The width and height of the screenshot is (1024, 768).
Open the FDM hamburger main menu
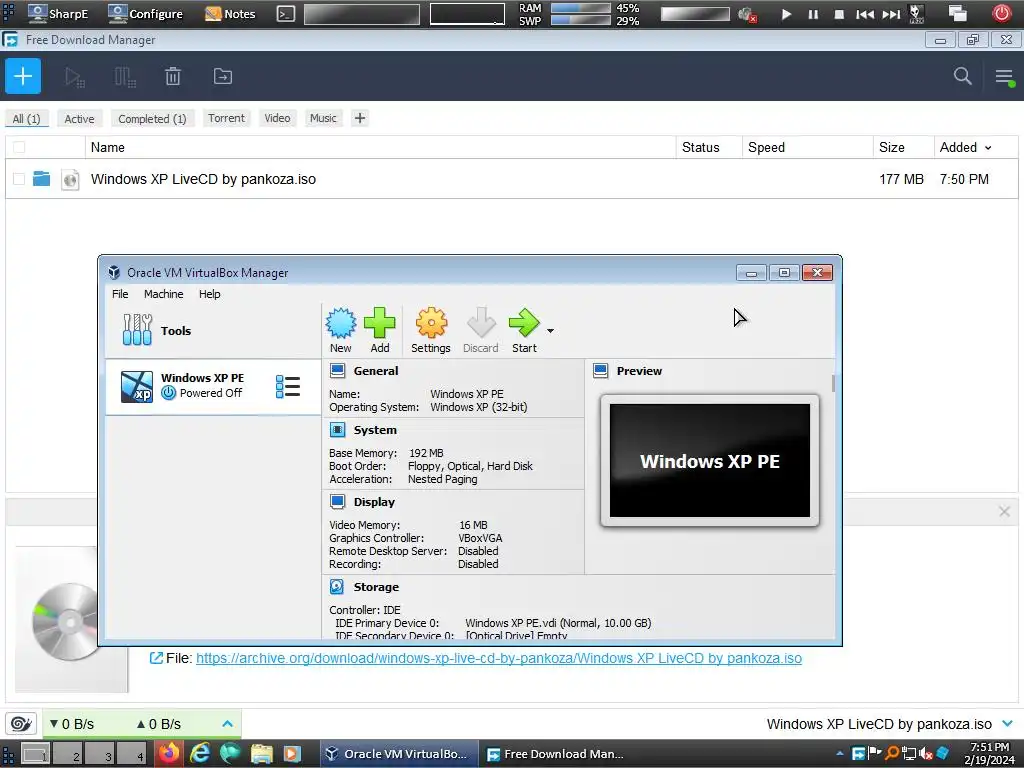click(x=1004, y=76)
